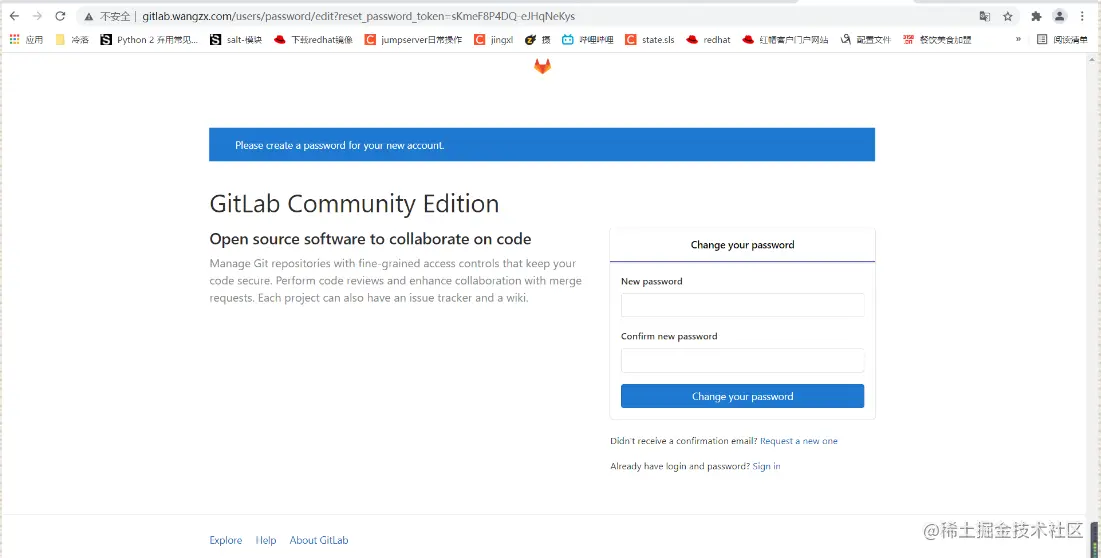Screen dimensions: 1101x558
Task: Expand the hidden bookmarks chevron
Action: coord(1018,39)
